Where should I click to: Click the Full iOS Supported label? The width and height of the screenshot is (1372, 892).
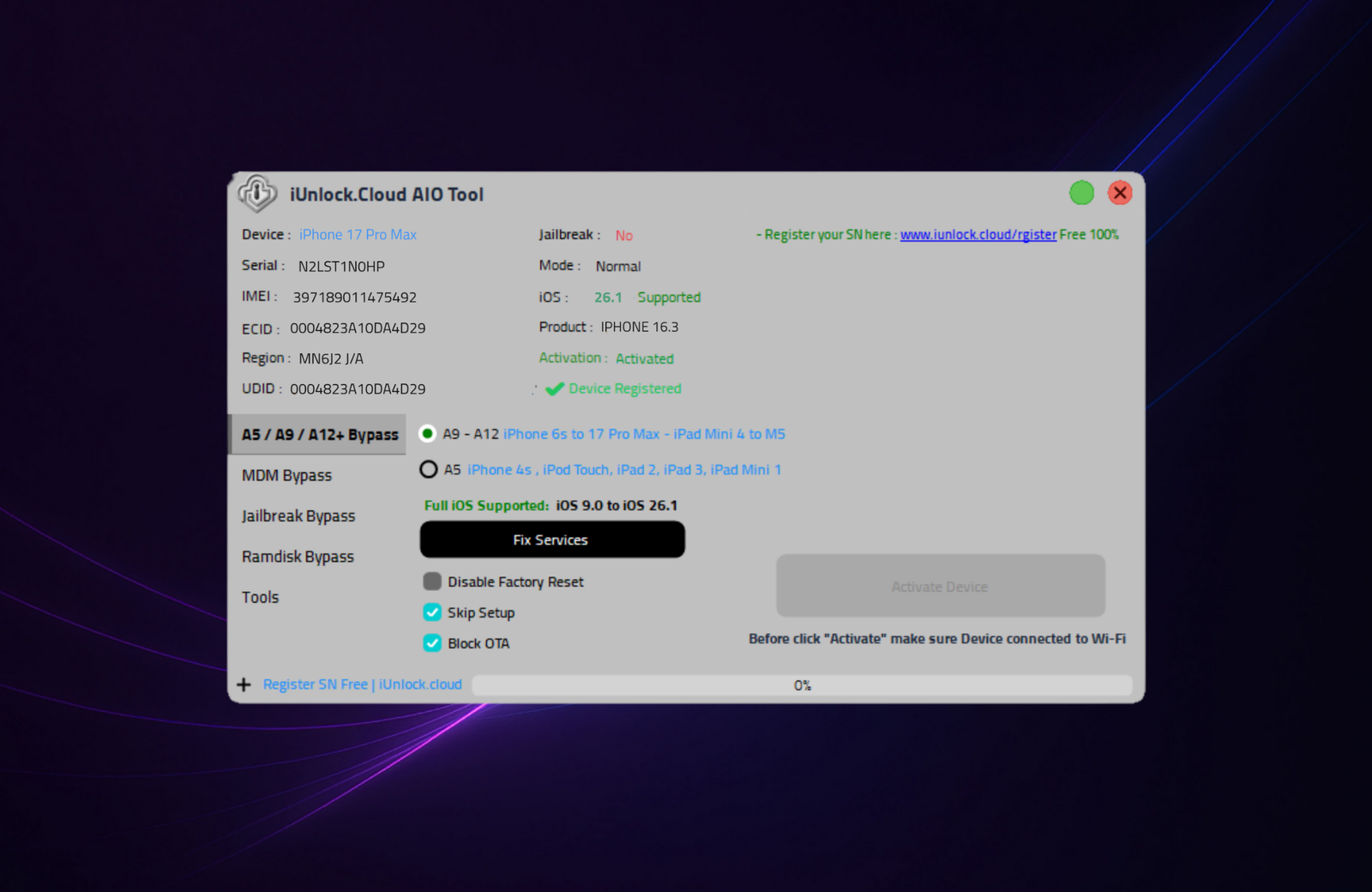click(486, 505)
